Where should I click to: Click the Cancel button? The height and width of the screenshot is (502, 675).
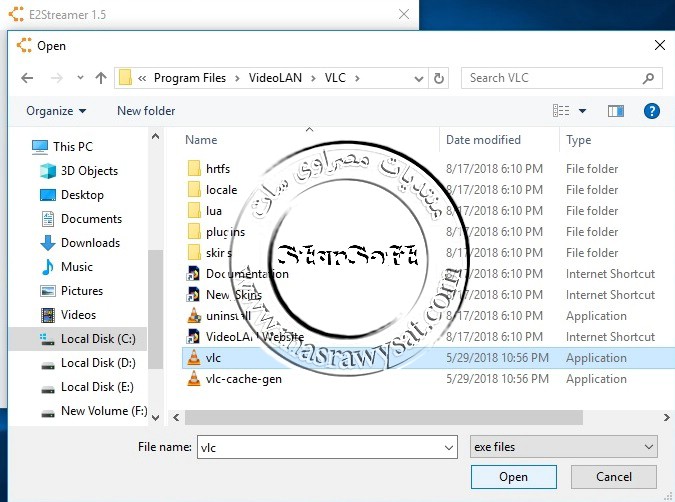tap(614, 477)
